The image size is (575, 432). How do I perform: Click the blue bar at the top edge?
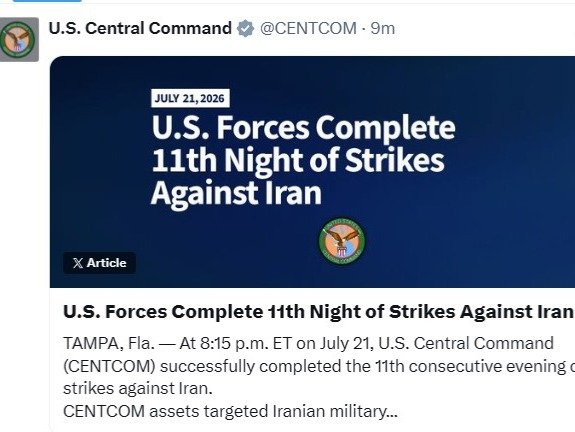click(x=47, y=1)
